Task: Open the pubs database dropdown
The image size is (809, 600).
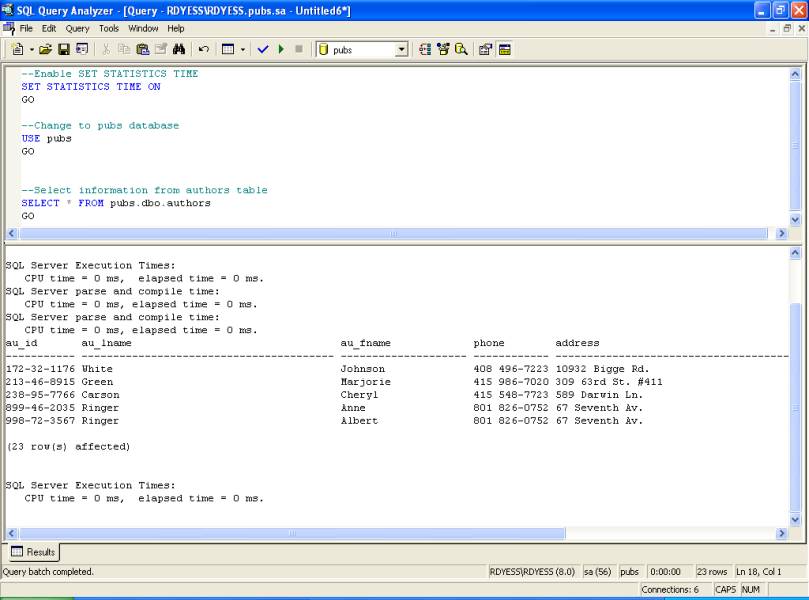Action: pos(401,49)
